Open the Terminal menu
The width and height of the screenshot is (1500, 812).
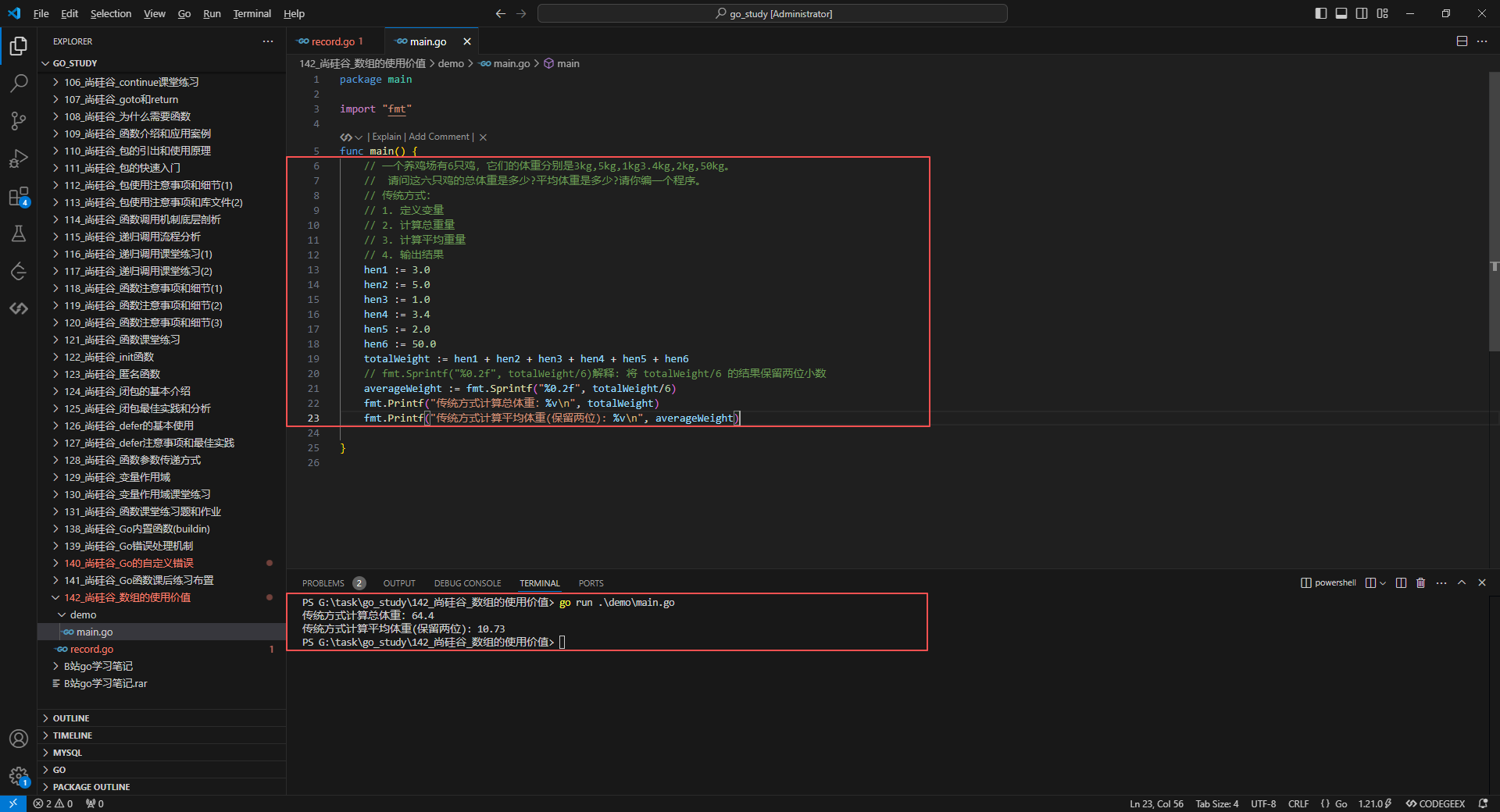(252, 13)
